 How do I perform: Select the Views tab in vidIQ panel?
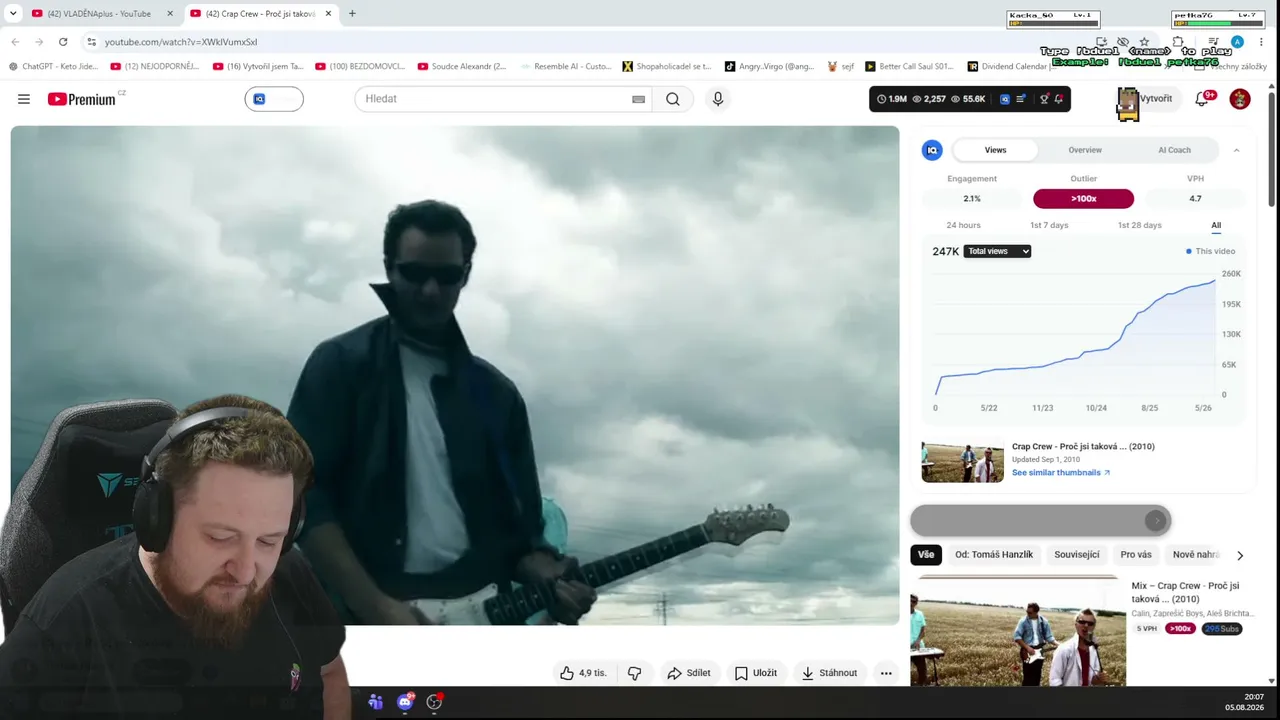[x=995, y=150]
